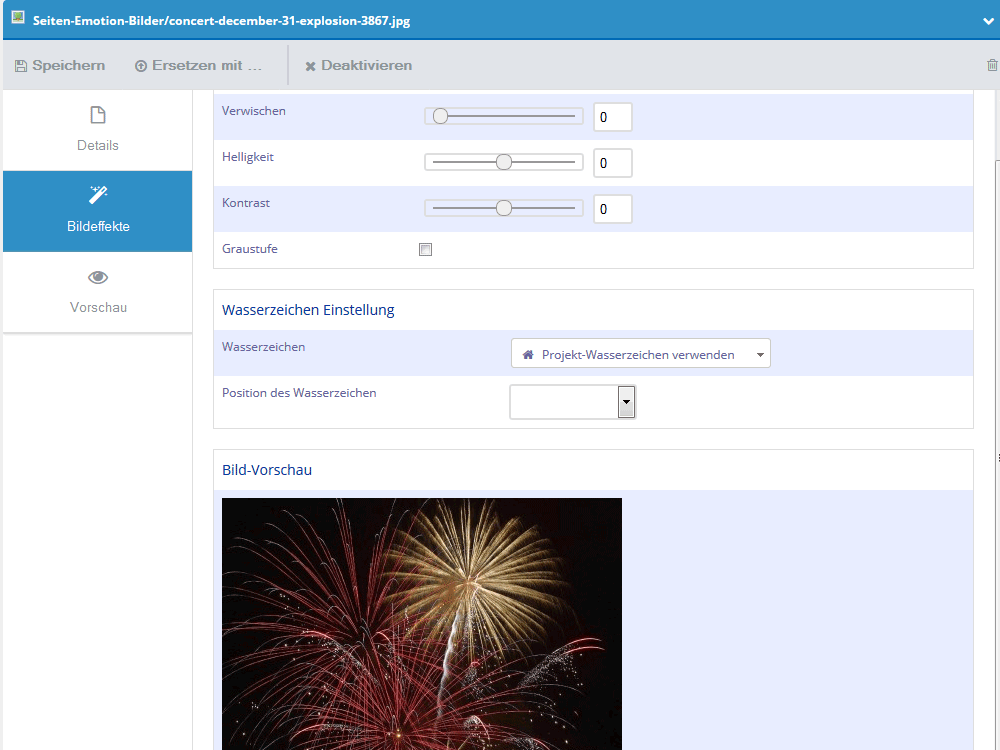The image size is (1000, 750).
Task: Click the Ersetzen upload arrow icon
Action: 141,66
